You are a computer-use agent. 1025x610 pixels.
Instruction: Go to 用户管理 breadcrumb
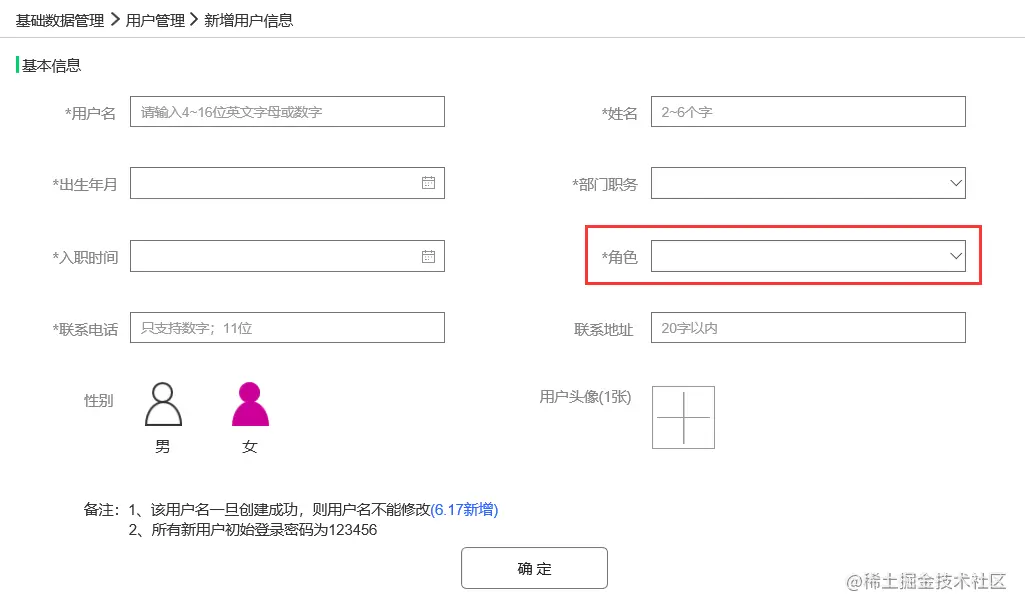click(x=155, y=21)
